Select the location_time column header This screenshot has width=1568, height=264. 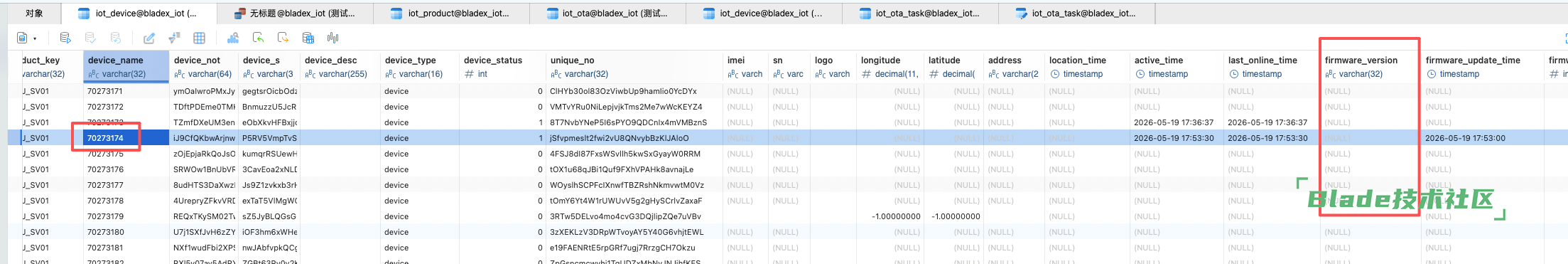point(1087,67)
